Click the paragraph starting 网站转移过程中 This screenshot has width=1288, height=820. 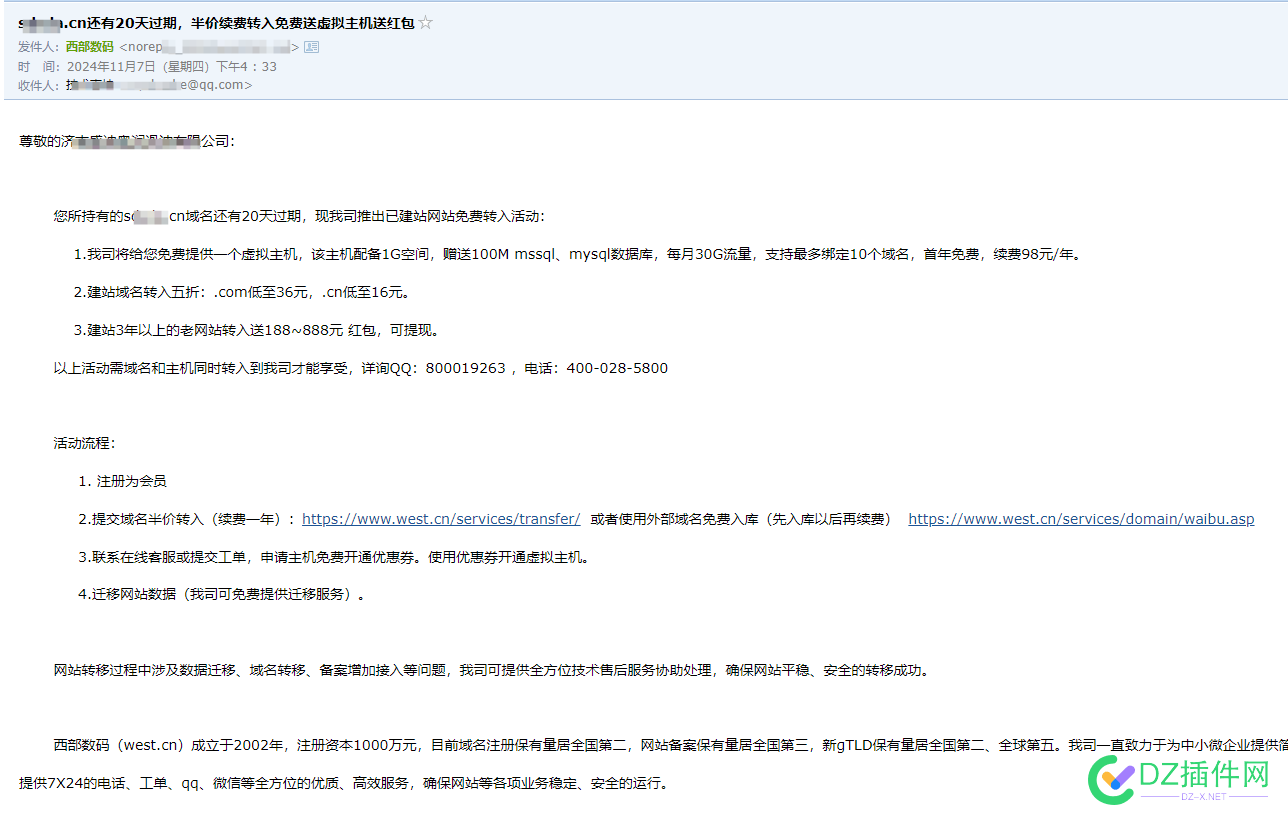[x=492, y=670]
